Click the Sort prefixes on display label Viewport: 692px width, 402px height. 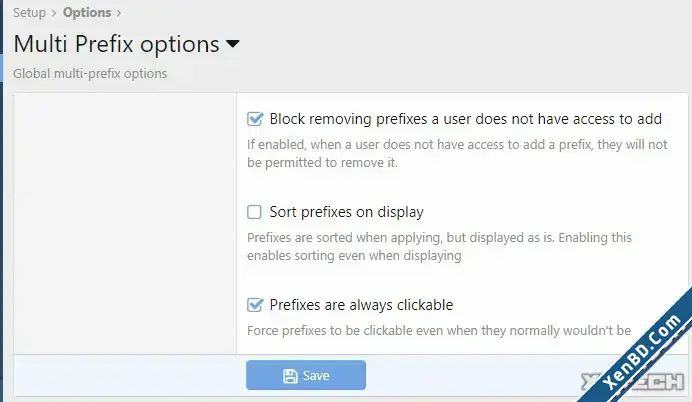346,212
